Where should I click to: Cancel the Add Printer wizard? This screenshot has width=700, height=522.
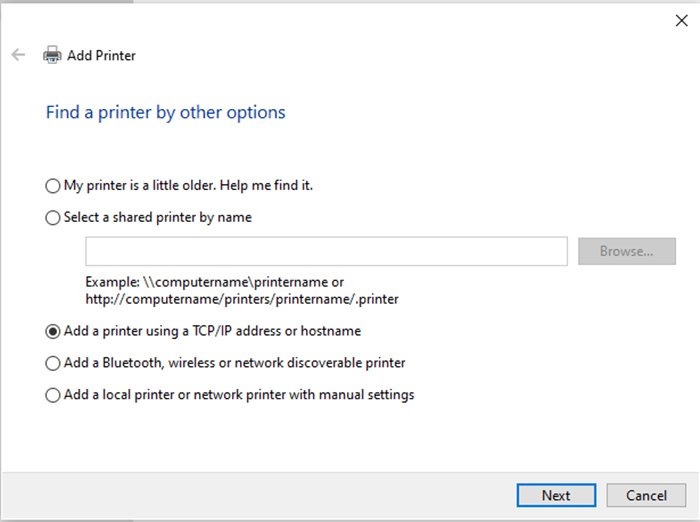point(646,495)
